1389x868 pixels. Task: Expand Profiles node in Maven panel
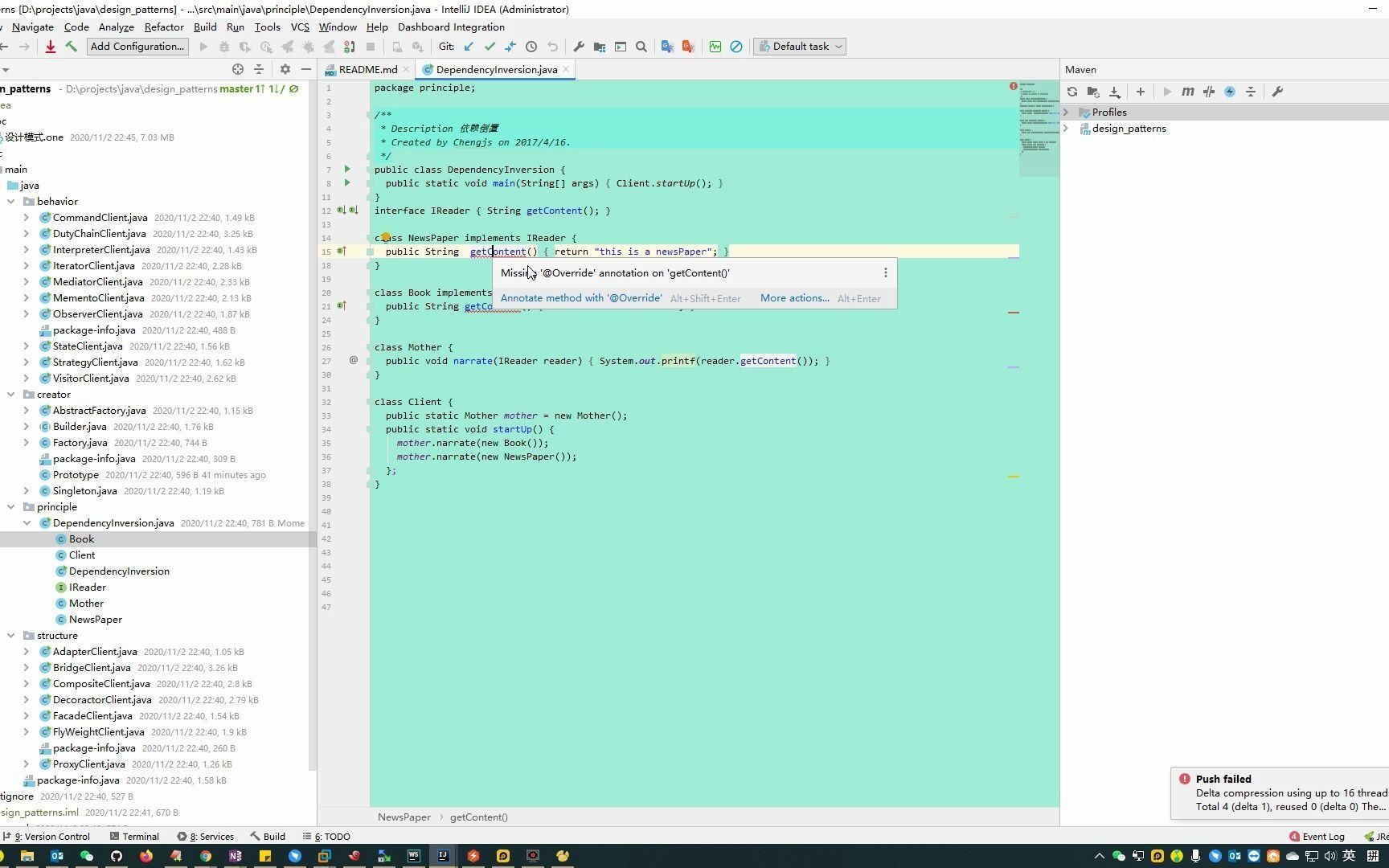coord(1067,113)
